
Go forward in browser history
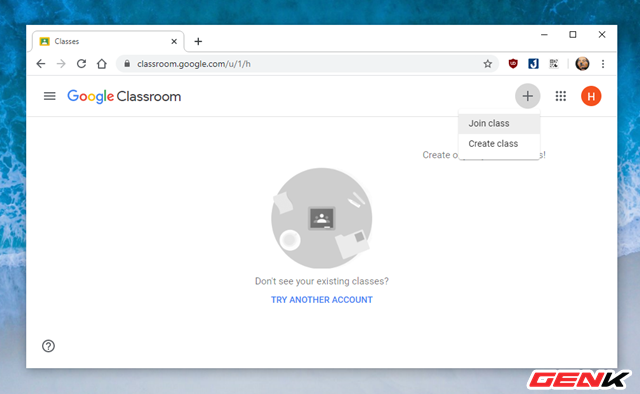click(61, 64)
